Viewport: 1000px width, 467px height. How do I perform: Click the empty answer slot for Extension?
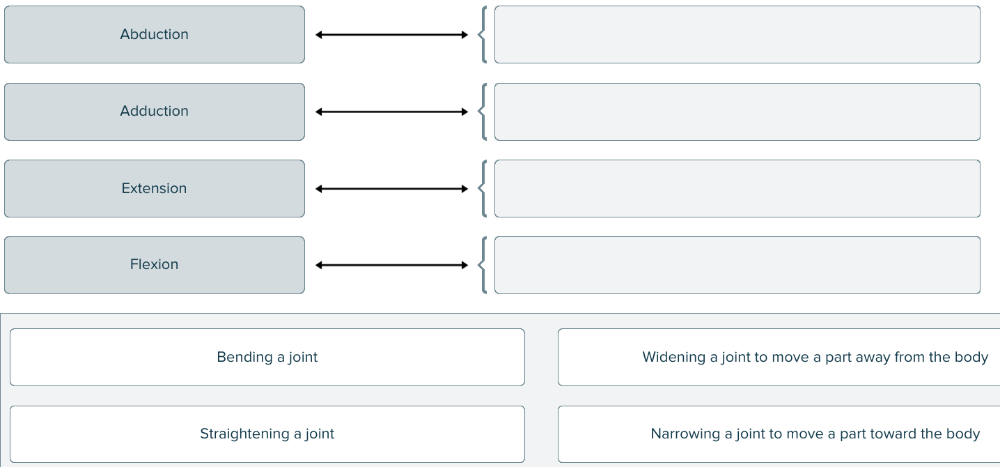(x=737, y=188)
